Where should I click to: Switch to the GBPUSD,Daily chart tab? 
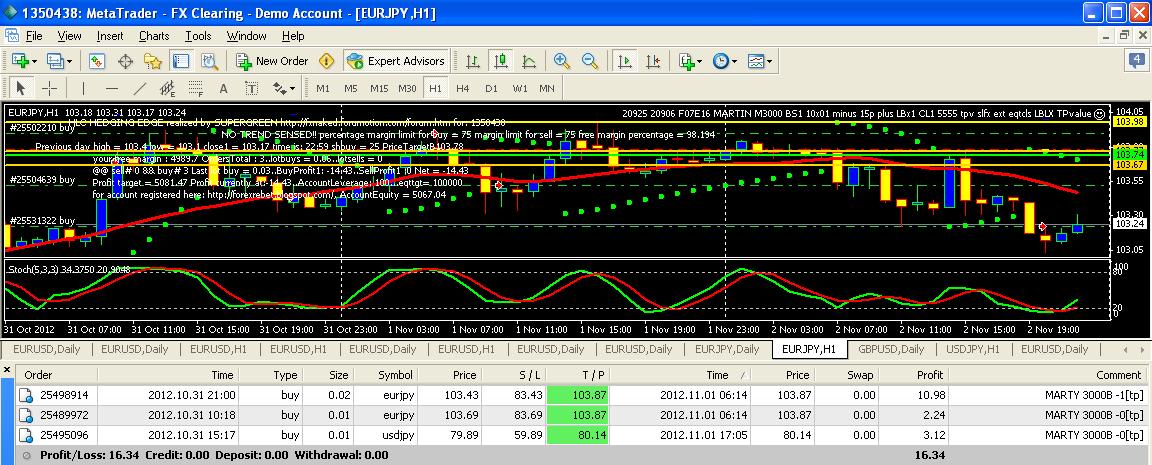890,349
